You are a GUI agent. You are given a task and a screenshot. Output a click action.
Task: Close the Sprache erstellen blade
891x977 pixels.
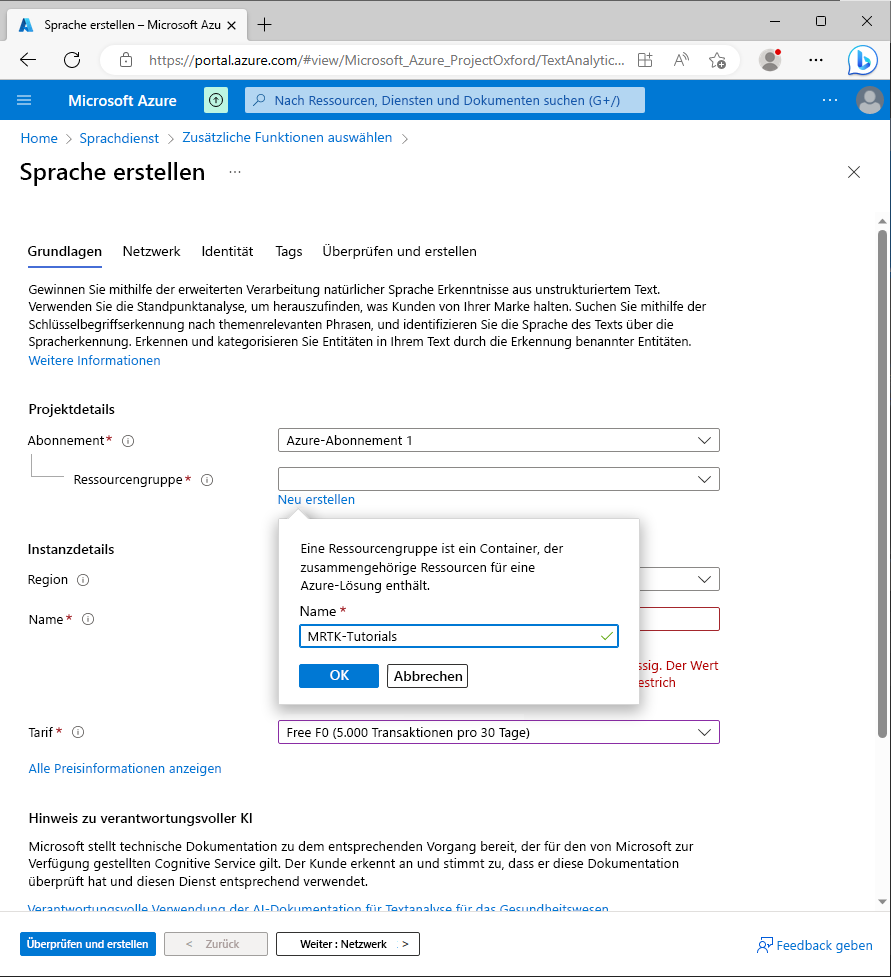coord(854,172)
